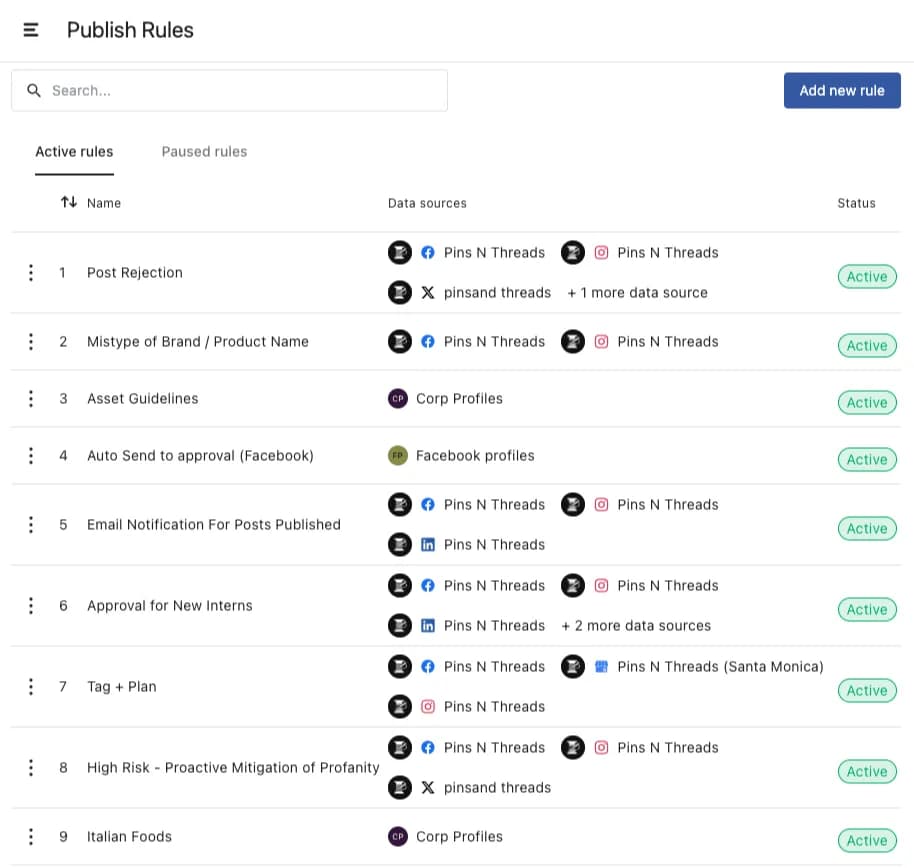The image size is (914, 868).
Task: Click the sort arrows beside the Name column
Action: click(x=68, y=202)
